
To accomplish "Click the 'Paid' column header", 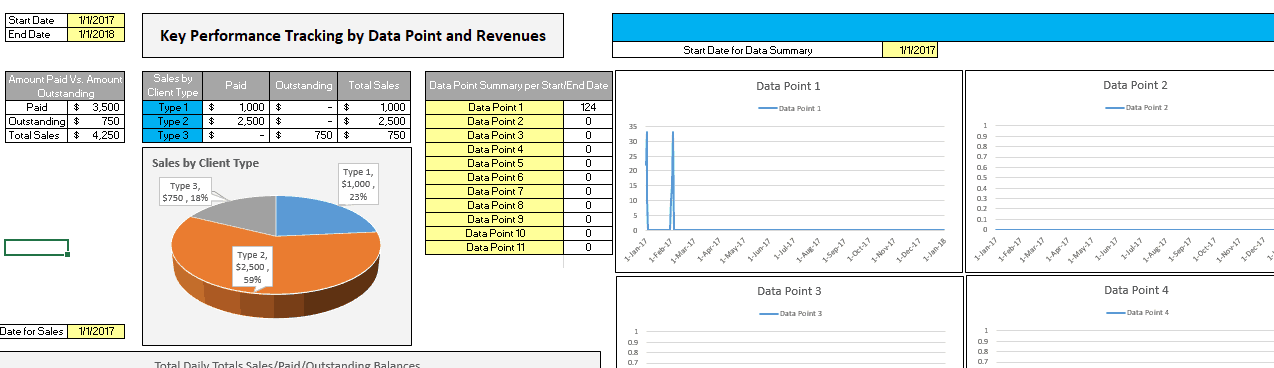I will point(236,86).
